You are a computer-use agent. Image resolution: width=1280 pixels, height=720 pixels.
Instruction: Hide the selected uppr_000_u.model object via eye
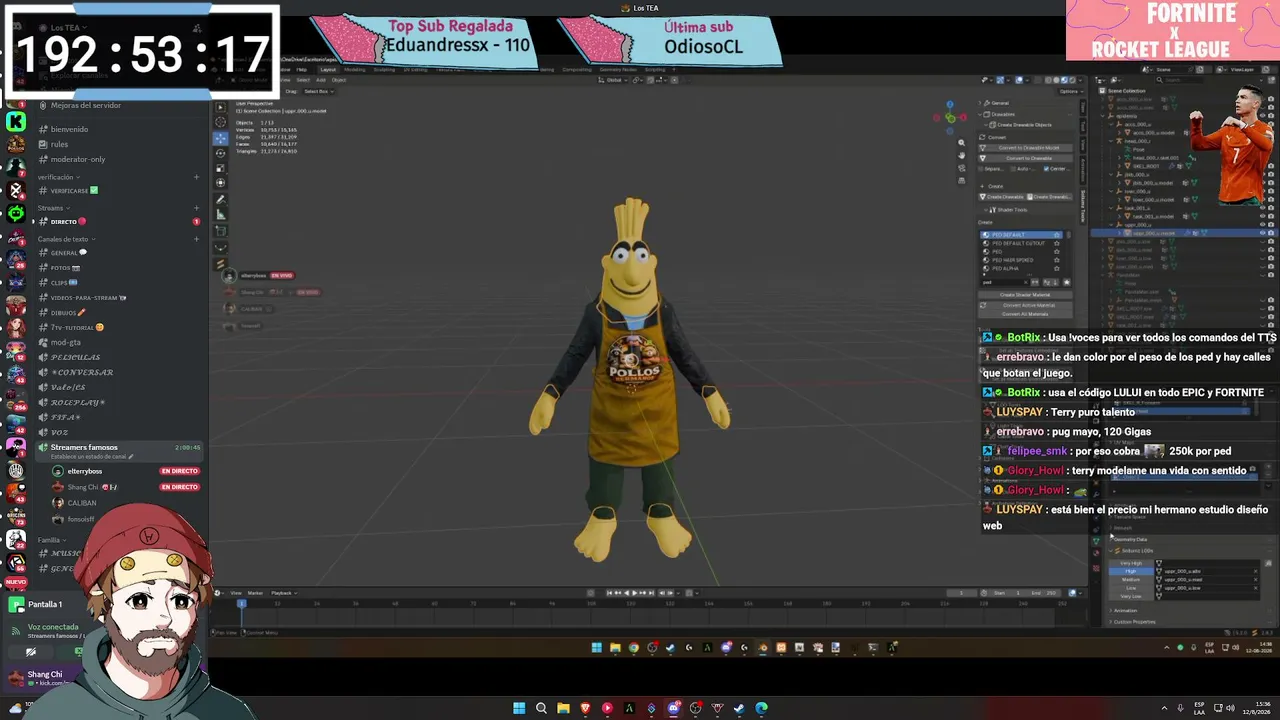coord(1262,233)
